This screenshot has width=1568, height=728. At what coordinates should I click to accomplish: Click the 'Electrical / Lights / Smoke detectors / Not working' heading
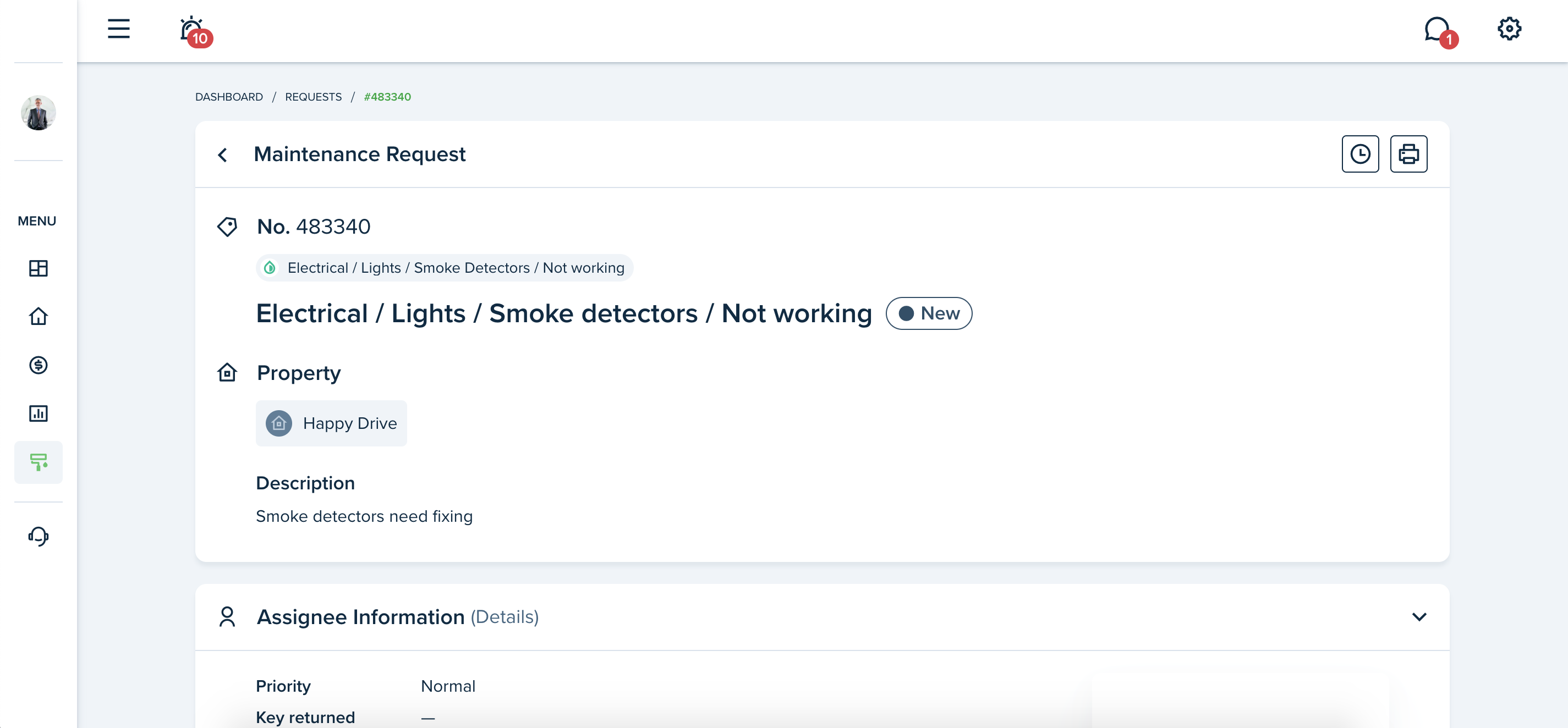coord(563,313)
